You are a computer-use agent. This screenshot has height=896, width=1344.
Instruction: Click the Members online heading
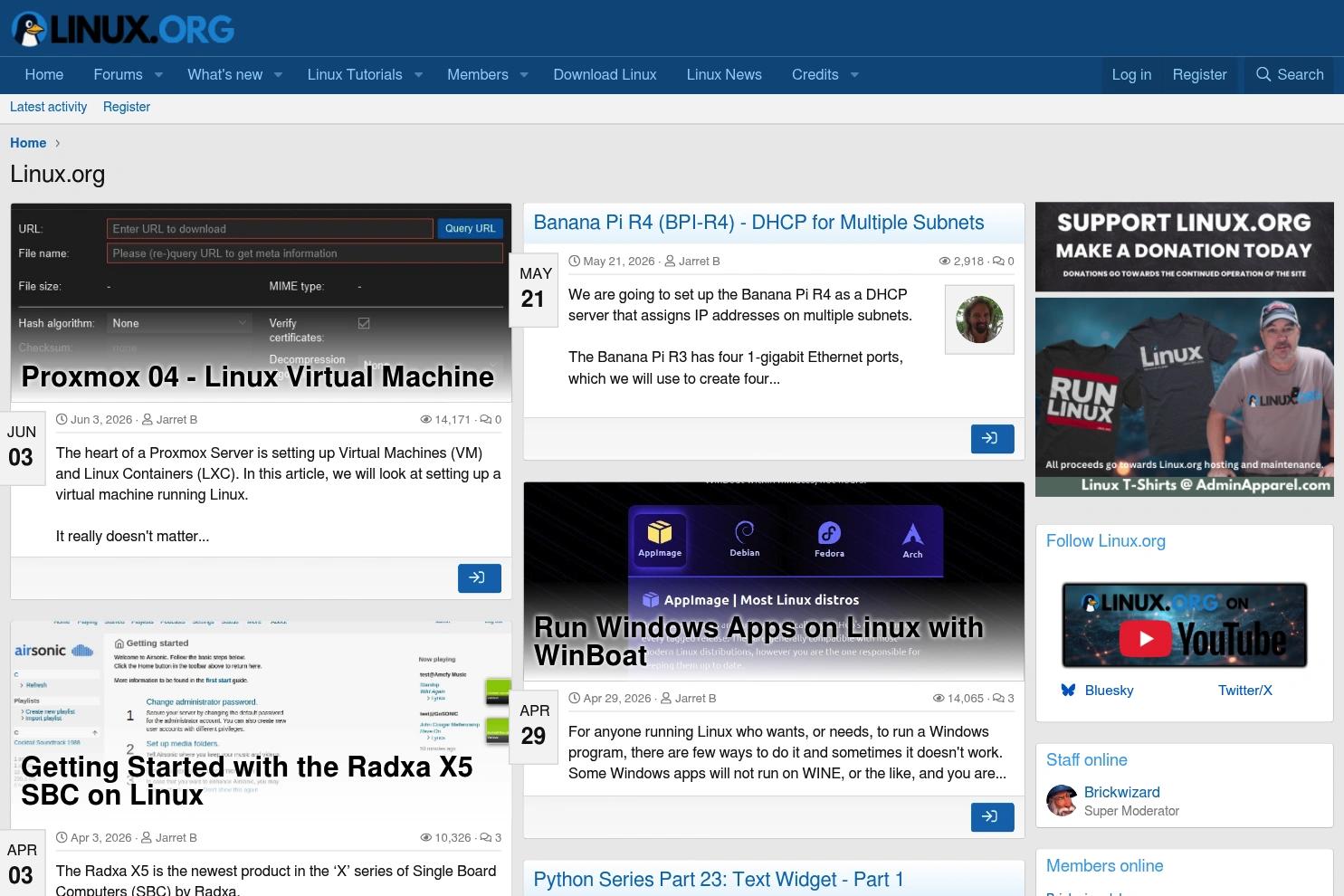tap(1105, 866)
